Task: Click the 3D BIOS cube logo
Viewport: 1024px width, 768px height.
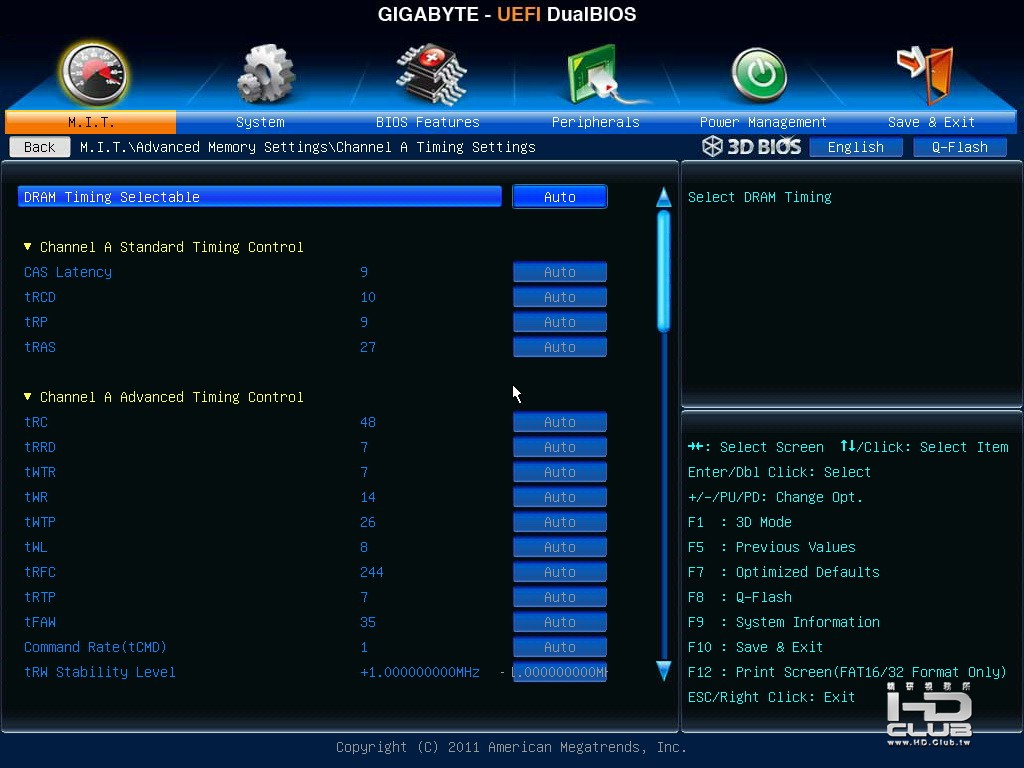Action: (712, 146)
